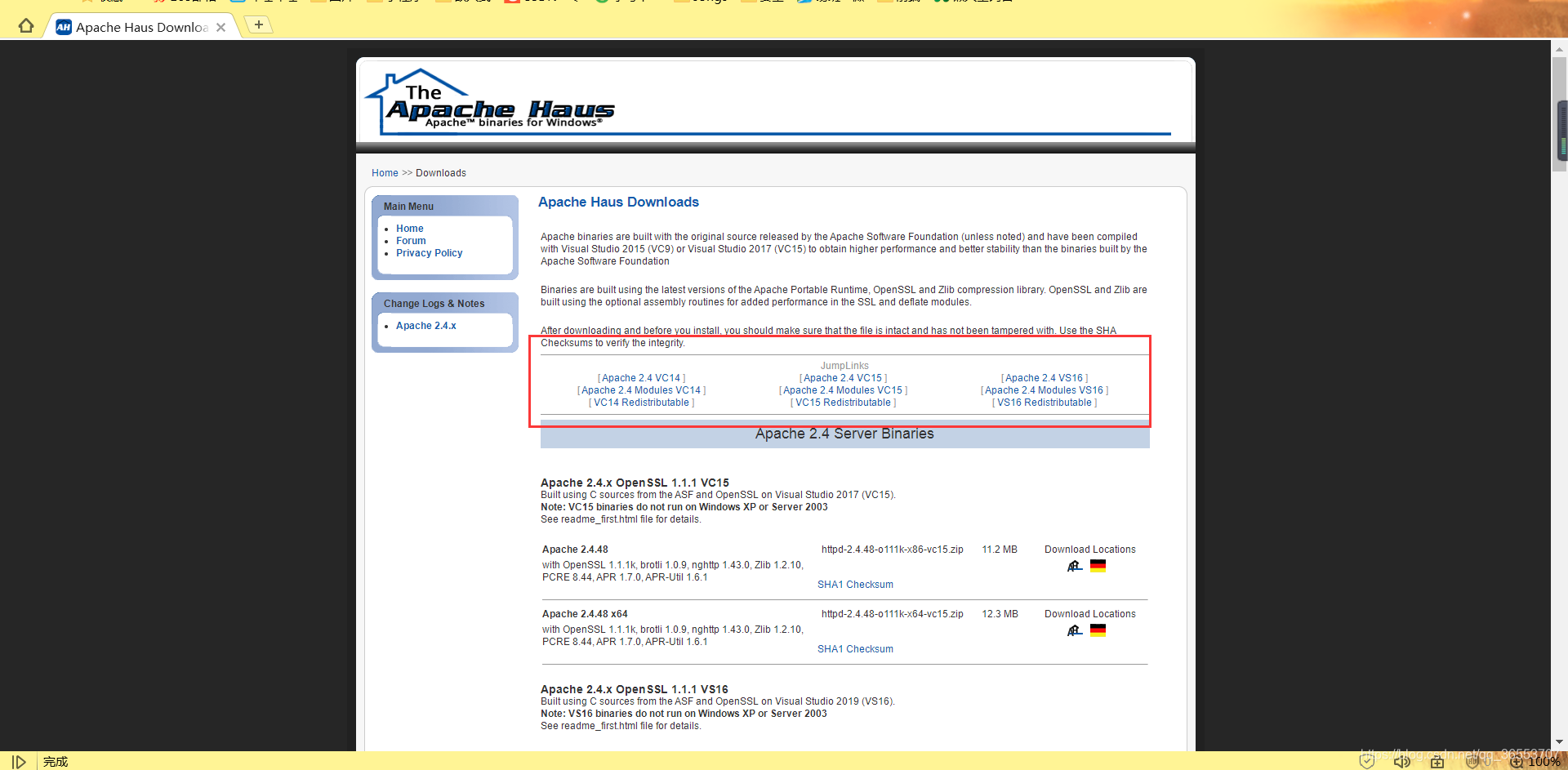Viewport: 1568px width, 770px height.
Task: Go to Home in the breadcrumb trail
Action: (x=385, y=173)
